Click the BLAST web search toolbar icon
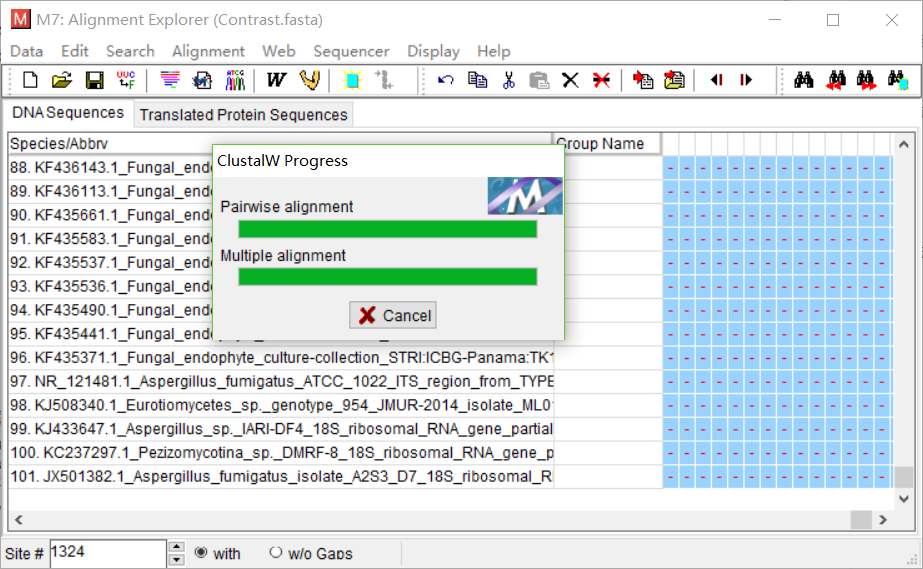 tap(202, 79)
